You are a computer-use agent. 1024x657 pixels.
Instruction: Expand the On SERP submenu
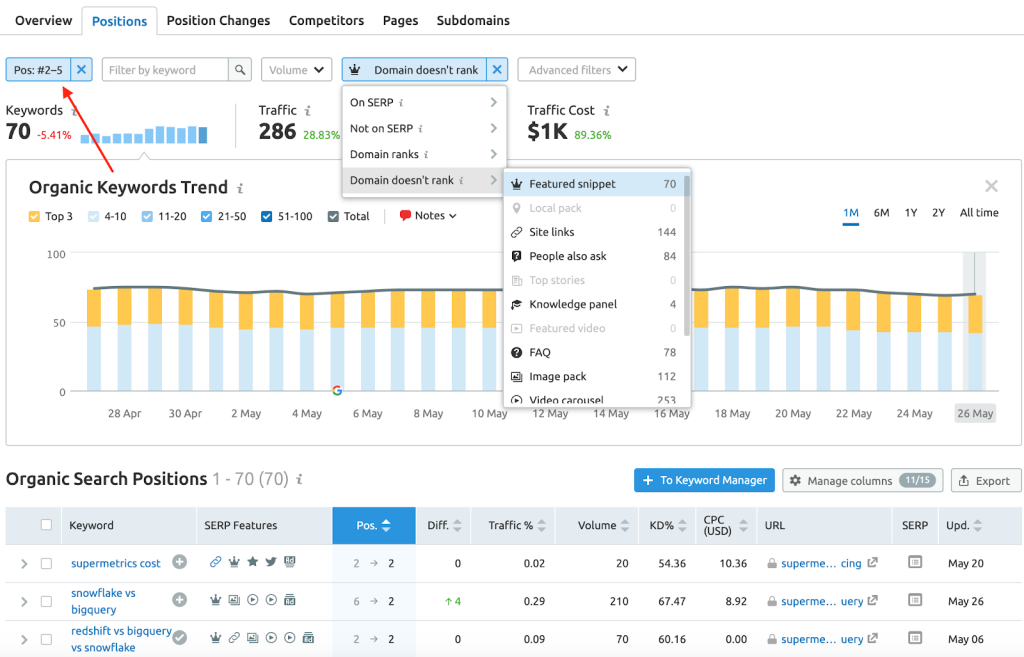point(424,103)
